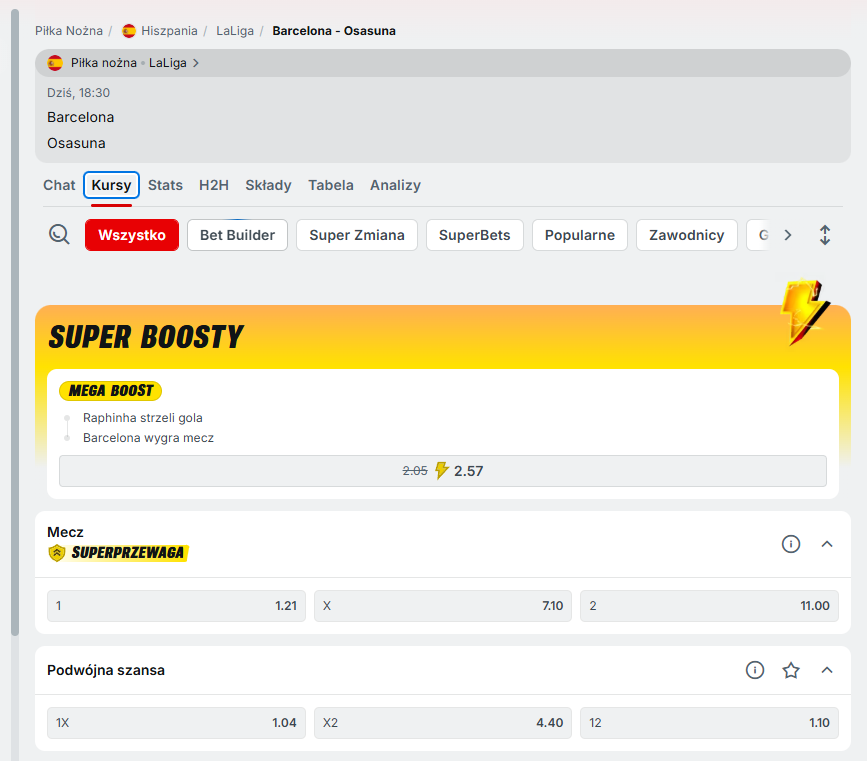The width and height of the screenshot is (867, 761).
Task: Click the Spain flag in breadcrumb
Action: [129, 31]
